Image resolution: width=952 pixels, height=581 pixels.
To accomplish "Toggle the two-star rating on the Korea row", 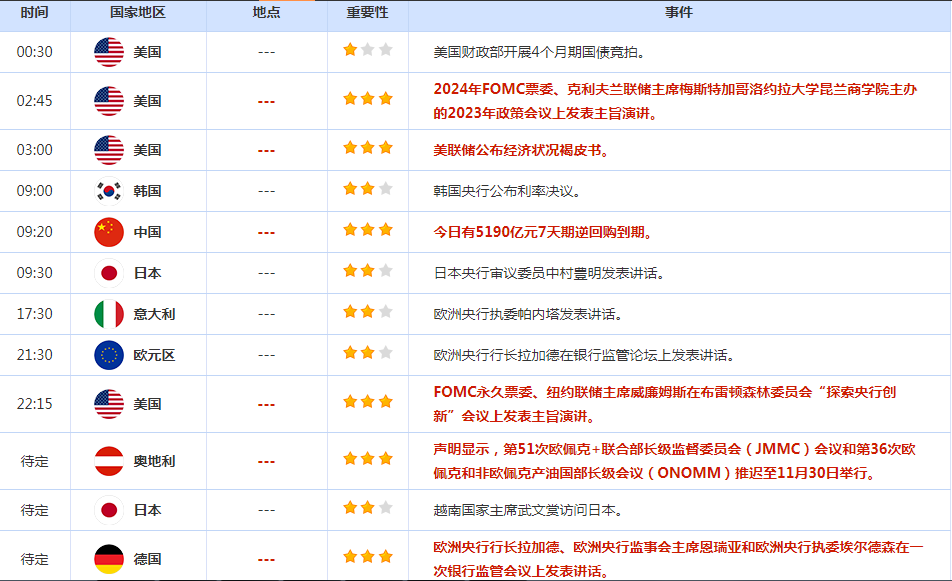I will pyautogui.click(x=360, y=190).
